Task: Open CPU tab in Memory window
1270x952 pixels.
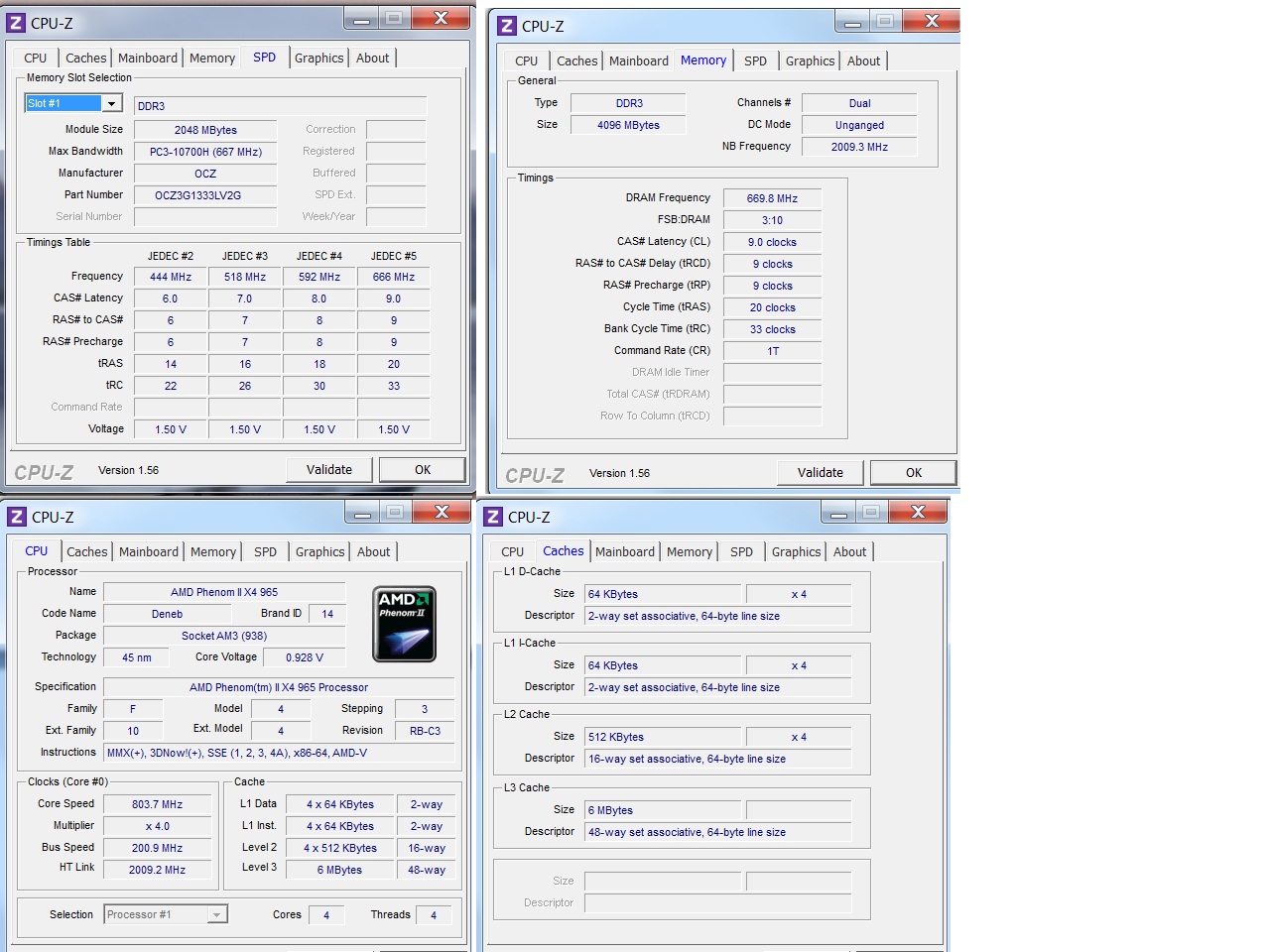Action: tap(527, 60)
